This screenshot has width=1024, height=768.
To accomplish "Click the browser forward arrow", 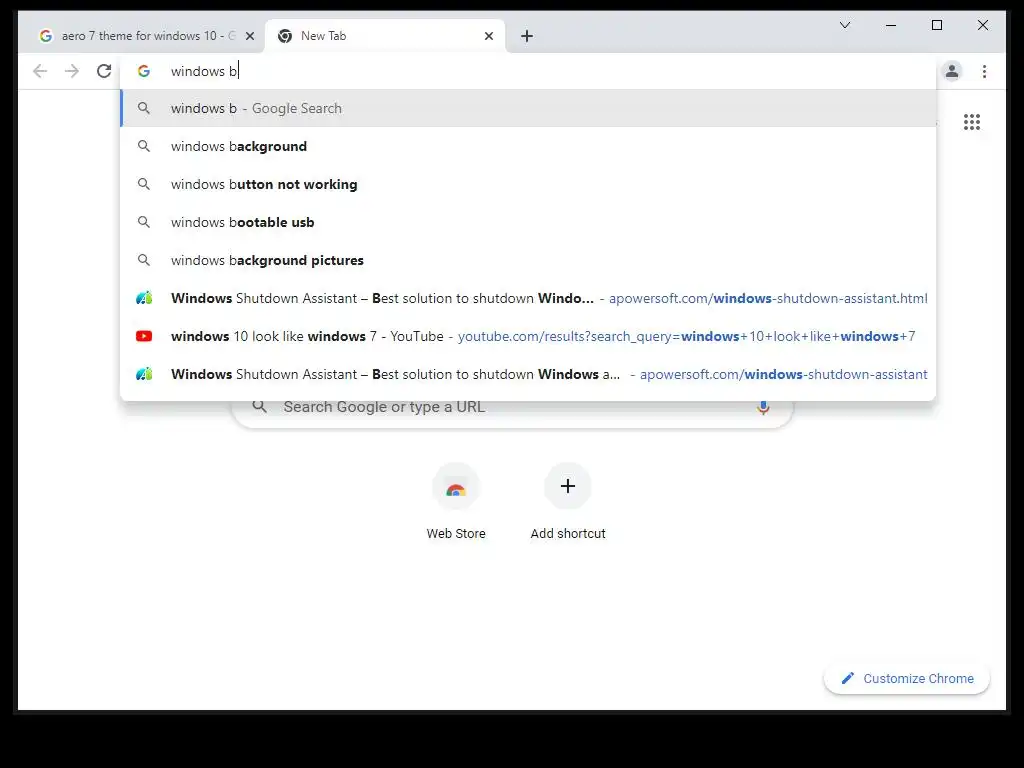I will coord(72,71).
